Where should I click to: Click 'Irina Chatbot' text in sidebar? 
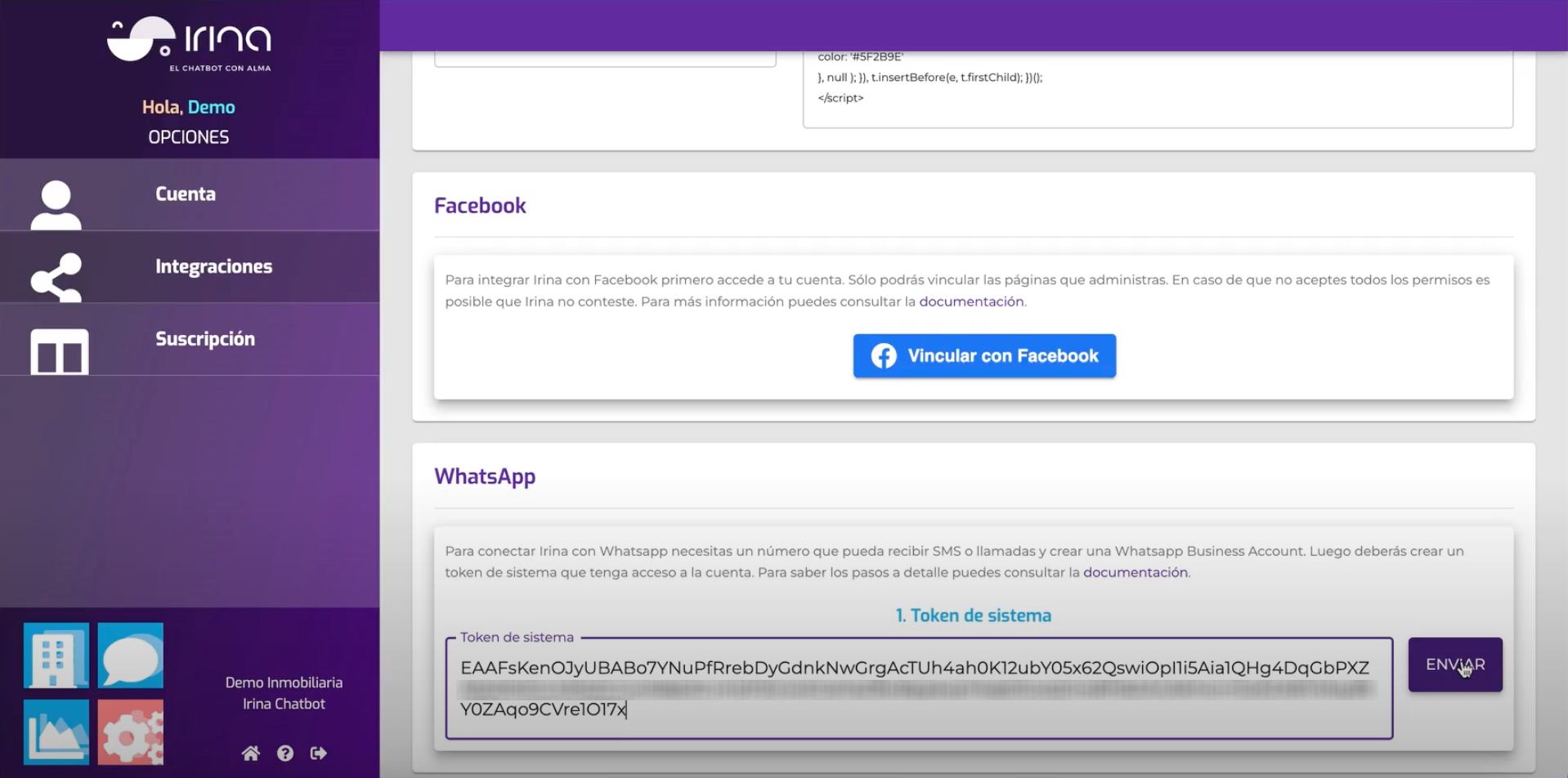[284, 704]
